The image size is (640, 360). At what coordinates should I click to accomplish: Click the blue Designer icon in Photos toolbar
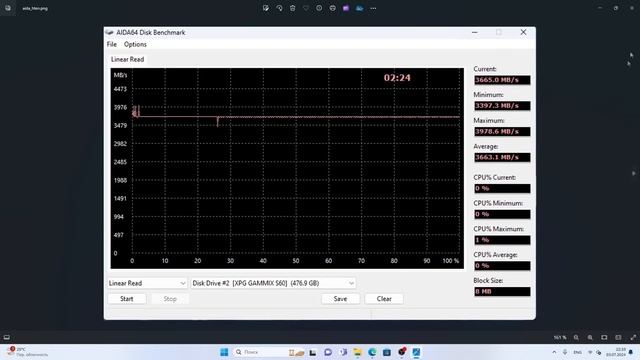(360, 8)
